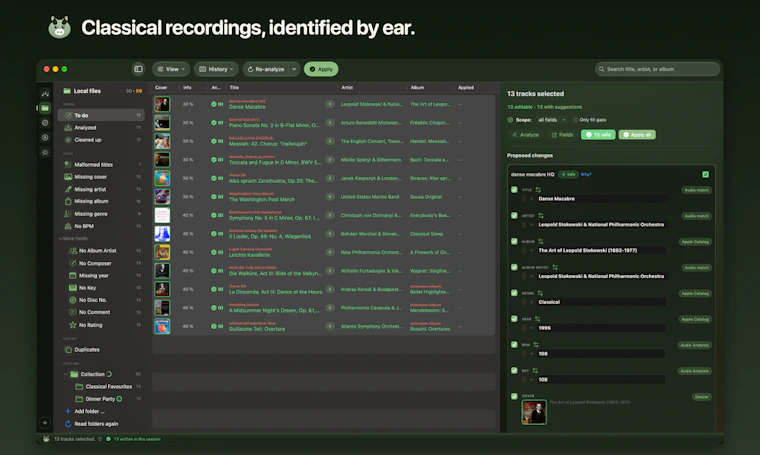Click the Analyze button in right panel
The height and width of the screenshot is (455, 760).
(525, 135)
